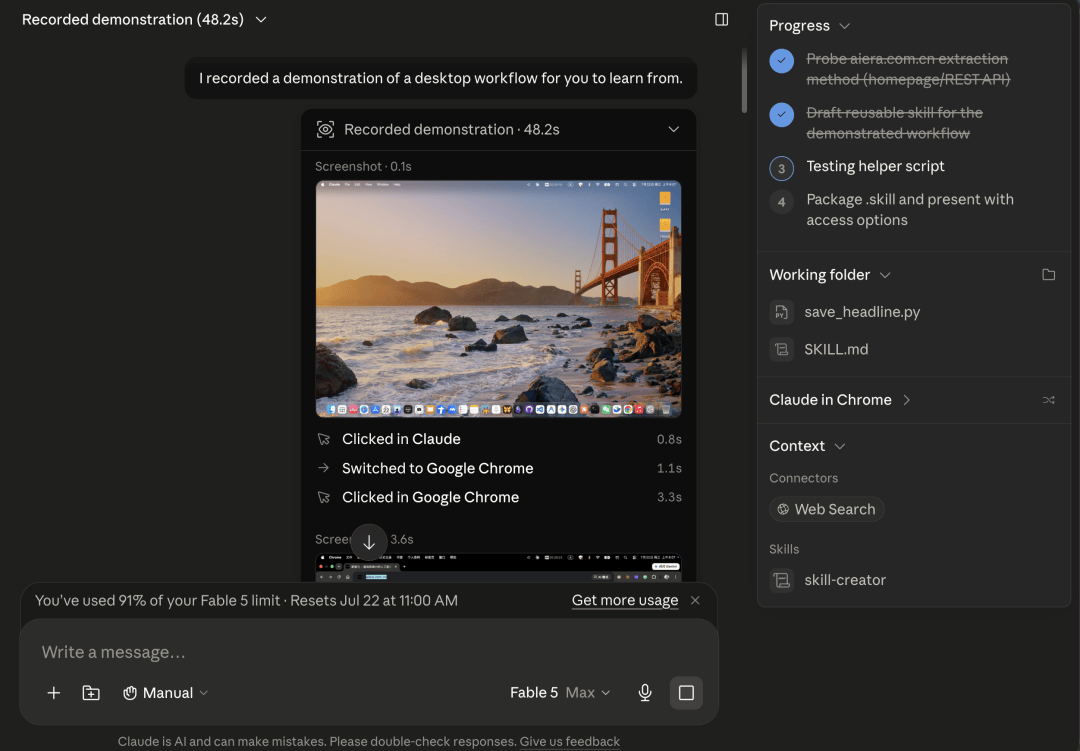Click the Draft reusable skill step
This screenshot has width=1080, height=751.
pyautogui.click(x=895, y=123)
